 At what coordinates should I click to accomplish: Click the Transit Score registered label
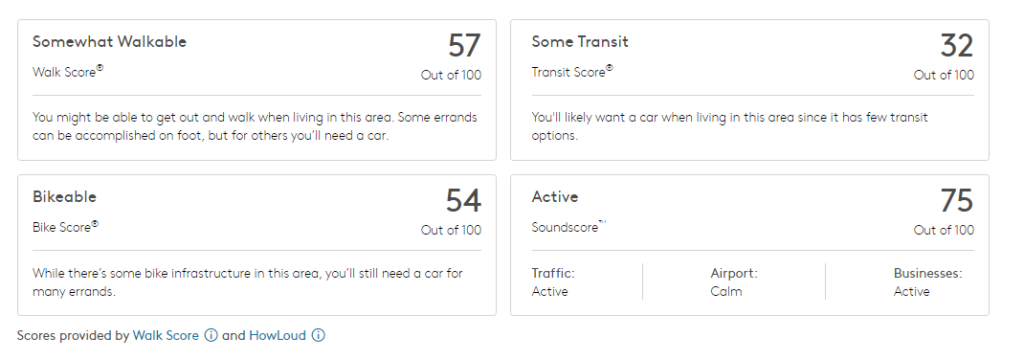click(x=572, y=72)
